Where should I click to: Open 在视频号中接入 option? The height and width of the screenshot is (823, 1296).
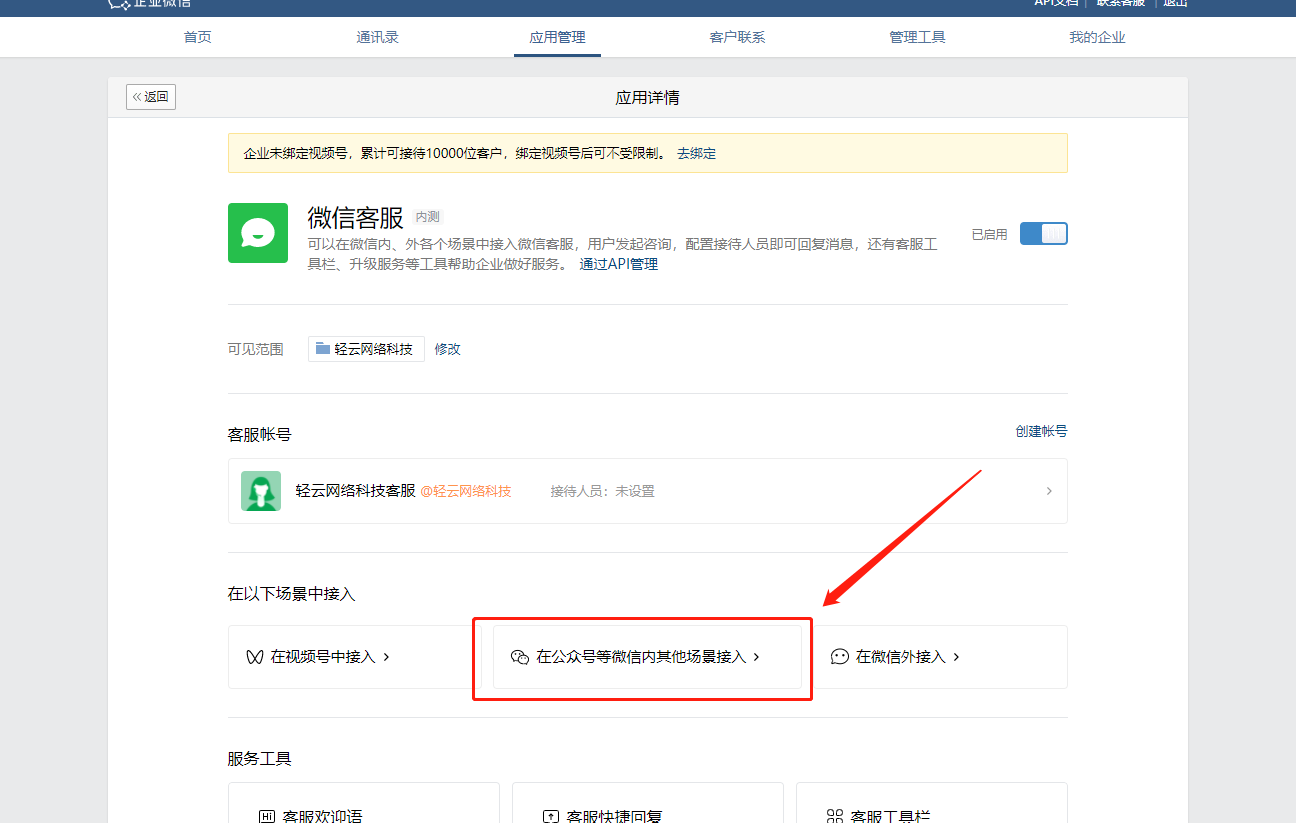click(355, 657)
